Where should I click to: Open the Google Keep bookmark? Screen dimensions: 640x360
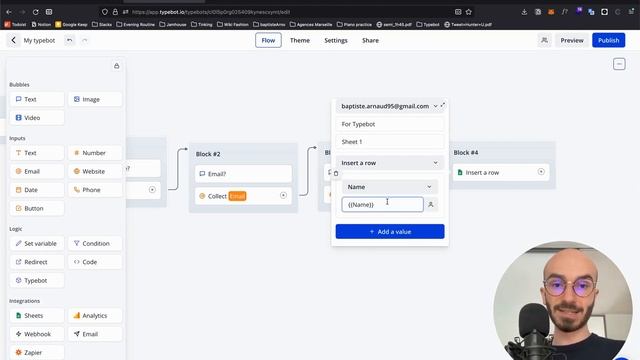click(71, 24)
